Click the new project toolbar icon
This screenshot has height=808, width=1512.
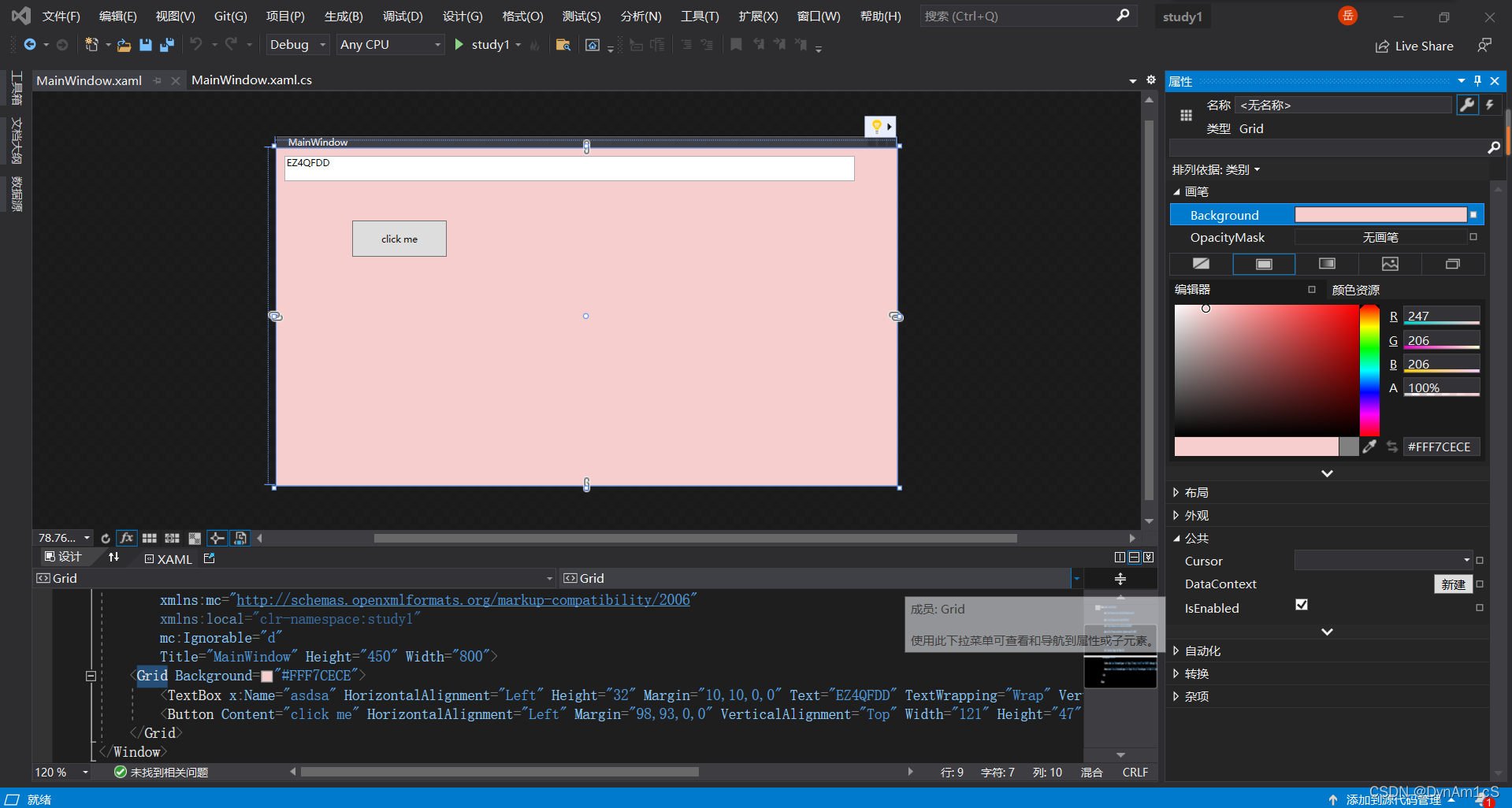(x=91, y=45)
